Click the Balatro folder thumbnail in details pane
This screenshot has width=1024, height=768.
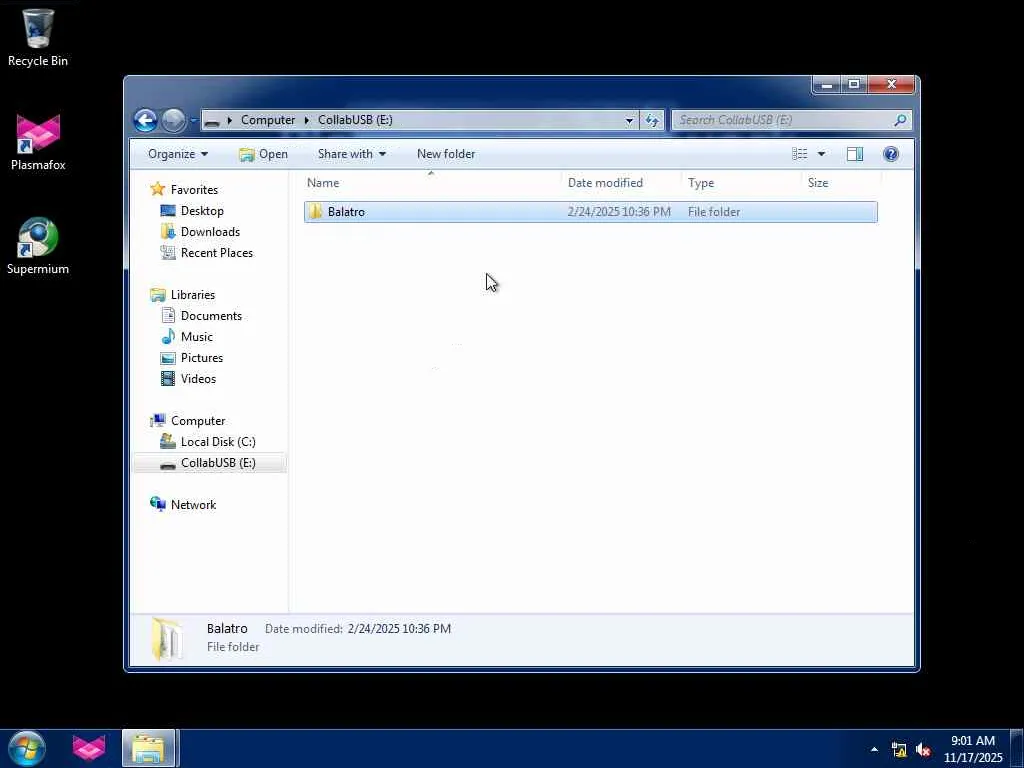point(167,639)
